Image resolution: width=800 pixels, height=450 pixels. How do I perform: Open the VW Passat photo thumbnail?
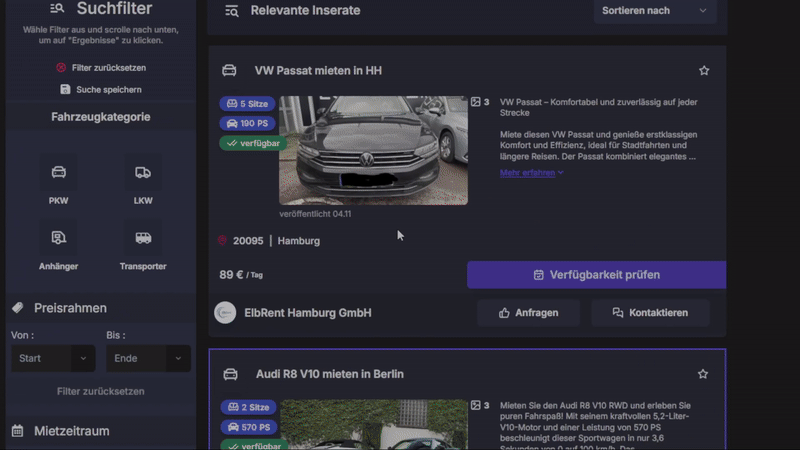tap(373, 151)
